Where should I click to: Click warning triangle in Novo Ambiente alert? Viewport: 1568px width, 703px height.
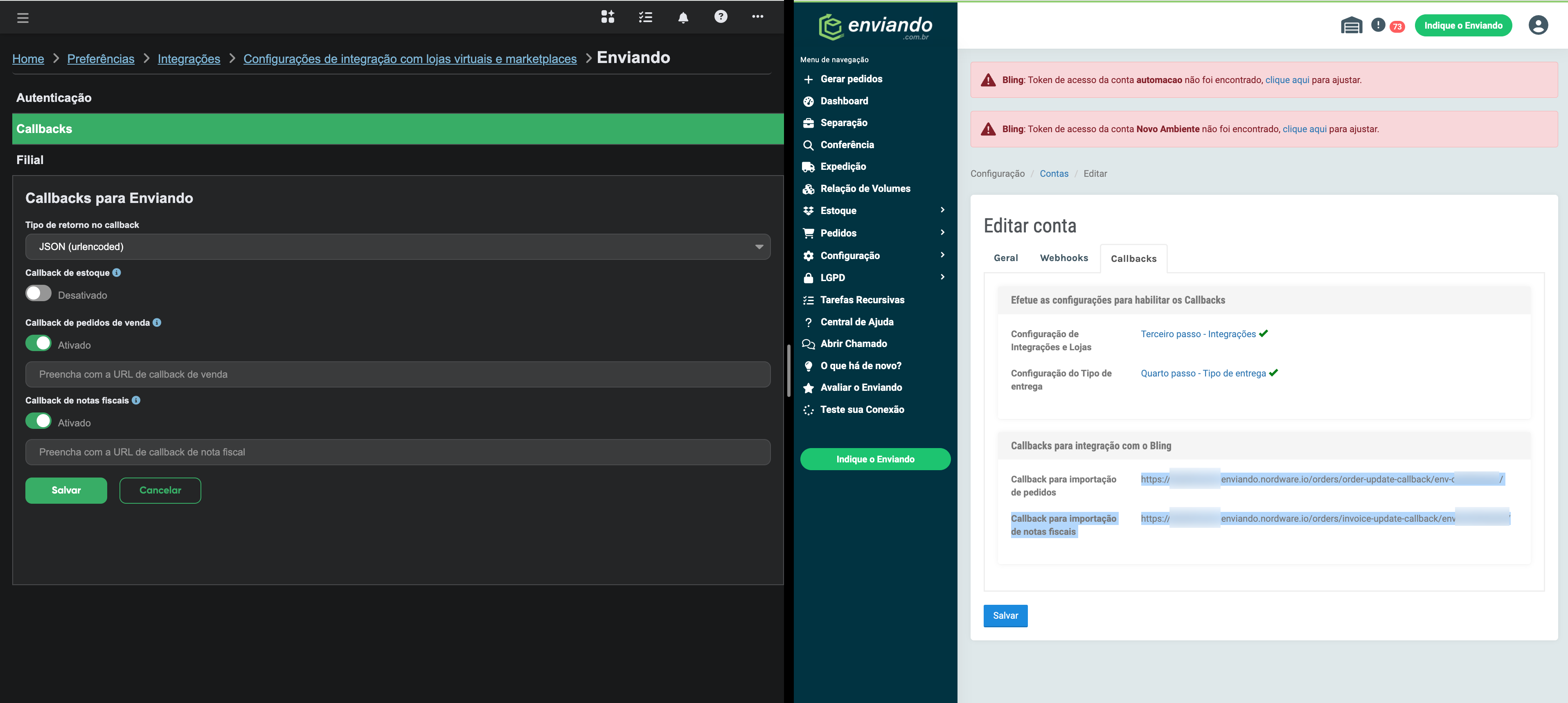(988, 129)
